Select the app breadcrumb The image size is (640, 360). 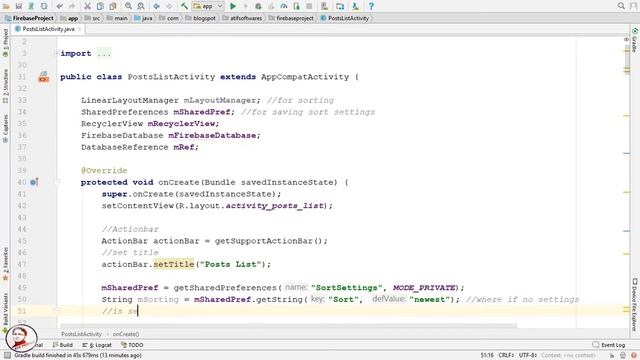pos(69,18)
